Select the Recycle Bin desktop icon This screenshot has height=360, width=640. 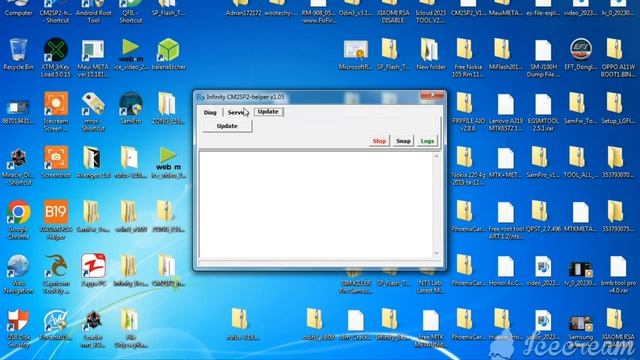tap(18, 54)
